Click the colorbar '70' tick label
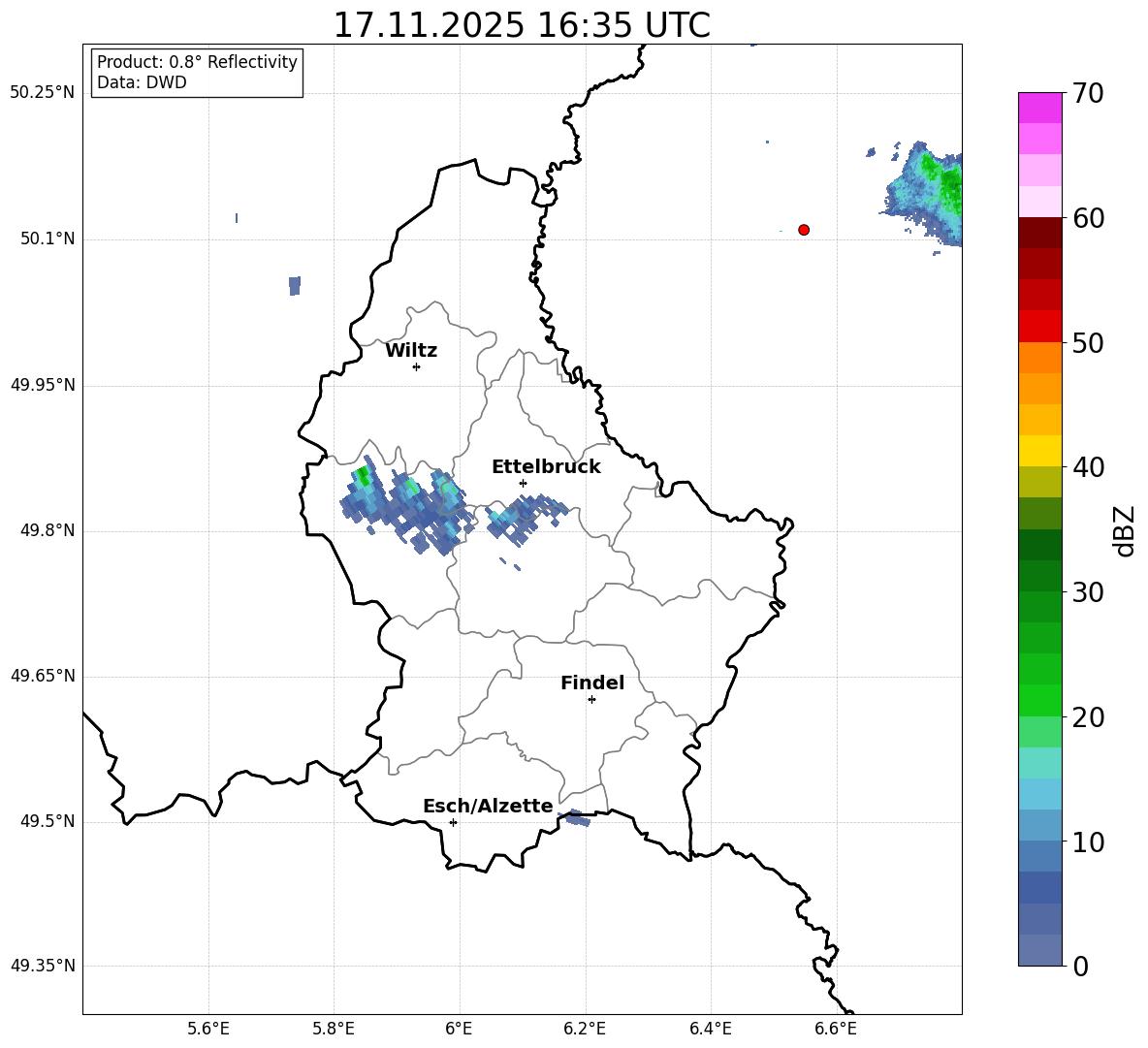The width and height of the screenshot is (1148, 1048). (x=1088, y=94)
